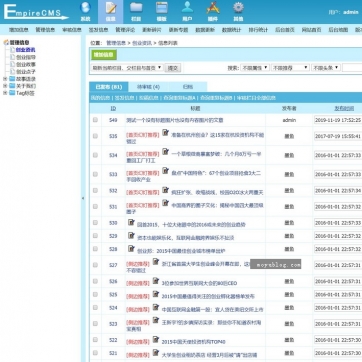
Task: Click the title image icon in row 529
Action: (x=131, y=235)
